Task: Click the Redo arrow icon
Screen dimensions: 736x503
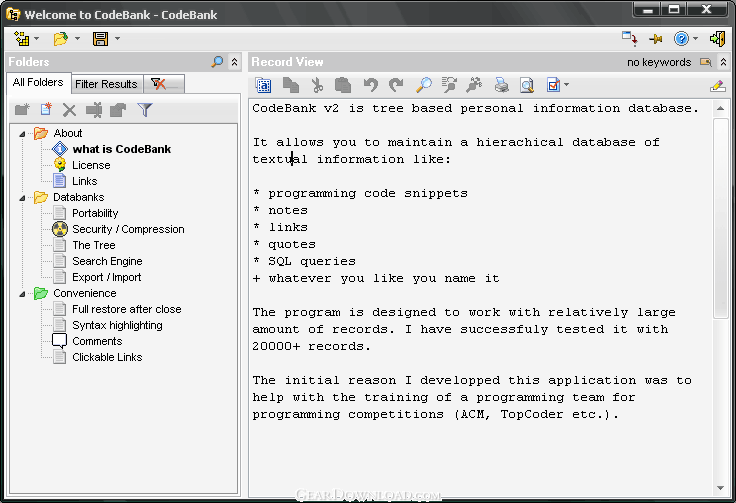Action: point(396,85)
